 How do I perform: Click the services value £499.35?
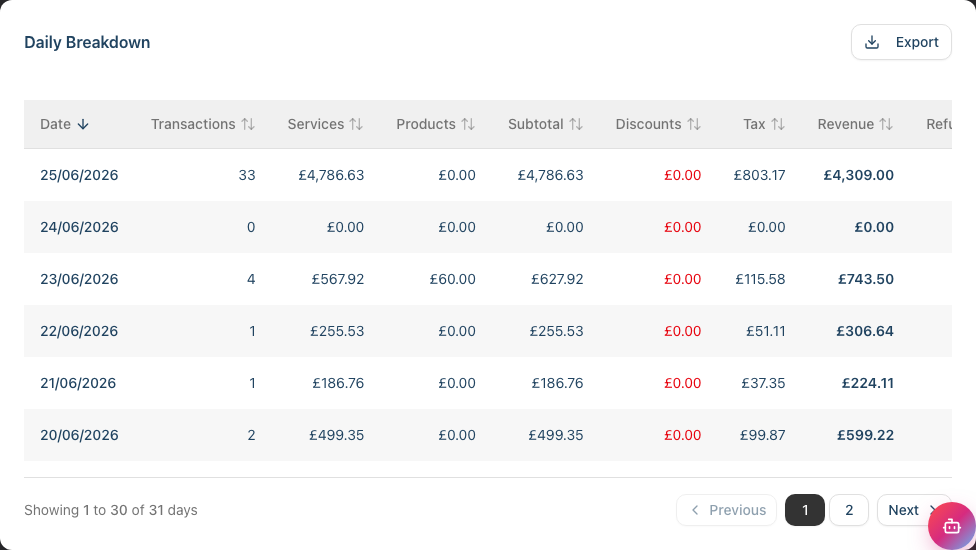[337, 436]
